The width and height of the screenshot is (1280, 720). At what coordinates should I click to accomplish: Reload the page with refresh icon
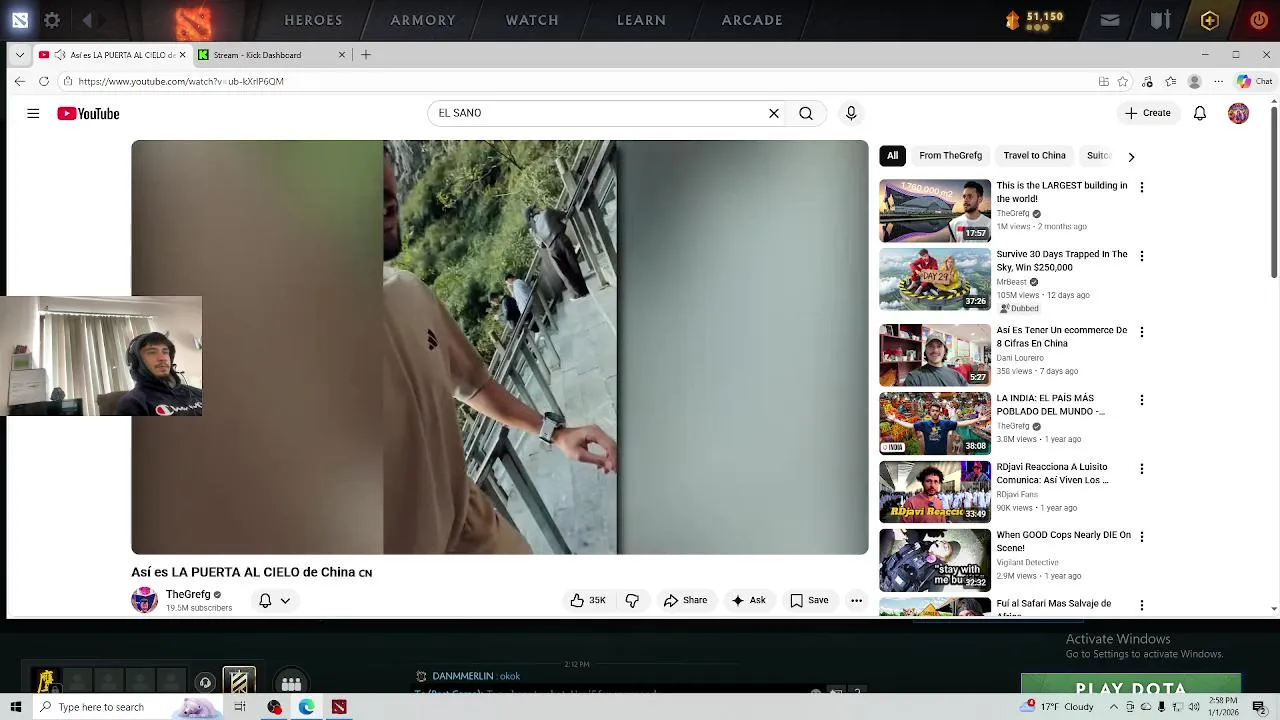[x=44, y=81]
